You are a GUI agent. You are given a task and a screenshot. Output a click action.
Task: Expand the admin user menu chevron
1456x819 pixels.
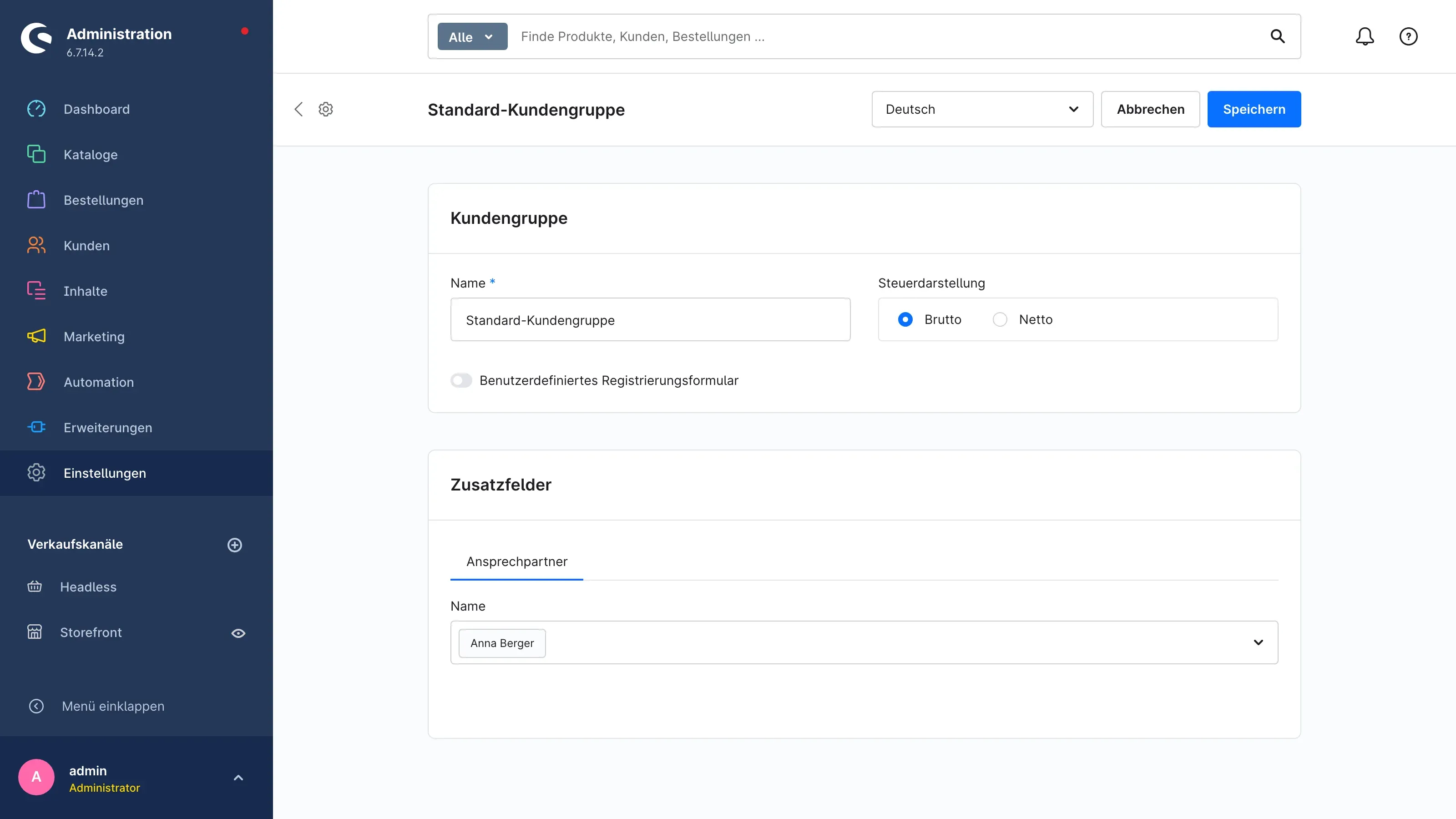tap(238, 778)
